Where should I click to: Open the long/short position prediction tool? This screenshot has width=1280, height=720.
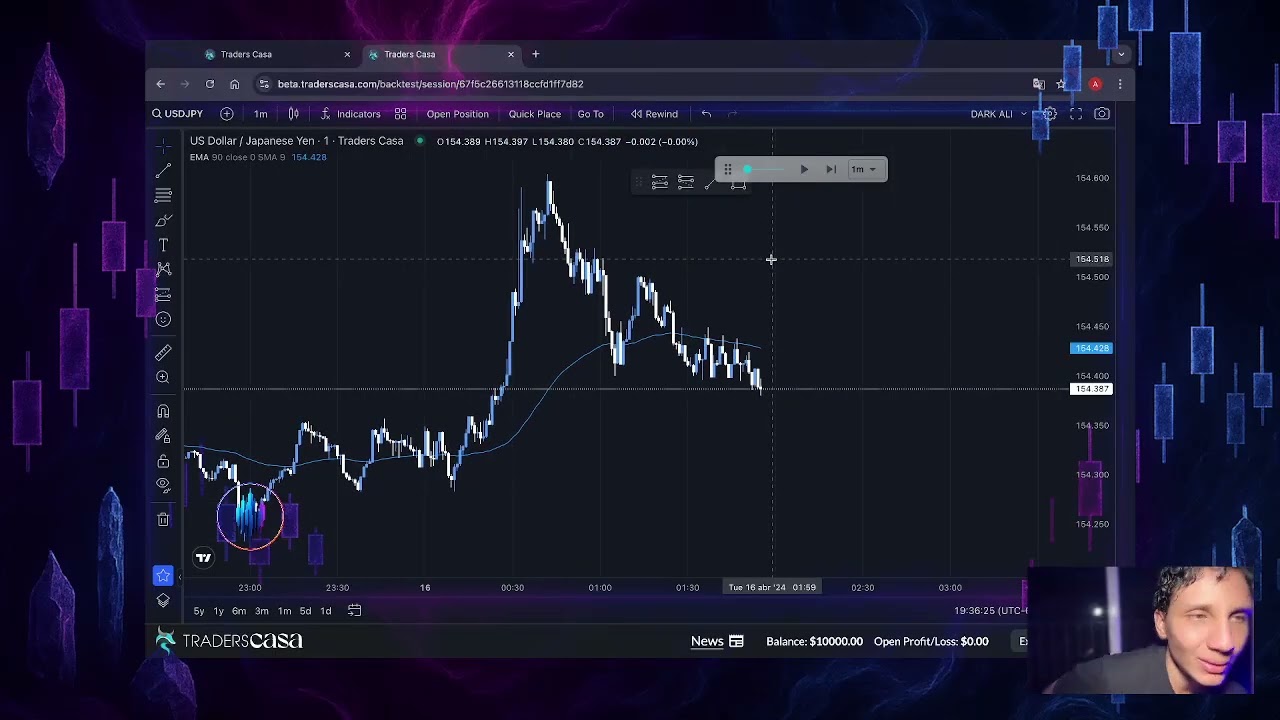pos(163,294)
